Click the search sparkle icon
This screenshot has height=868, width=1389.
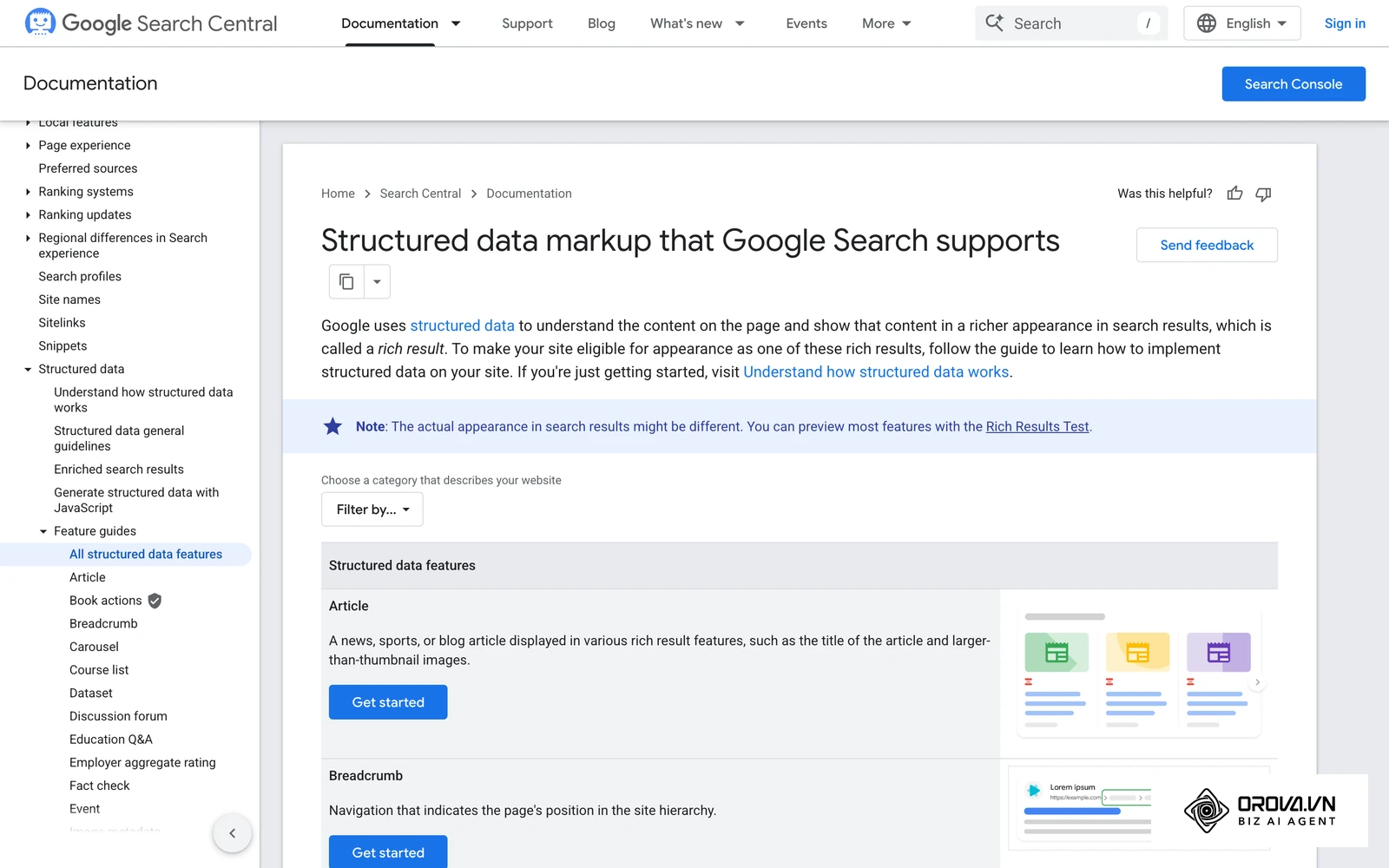tap(995, 23)
